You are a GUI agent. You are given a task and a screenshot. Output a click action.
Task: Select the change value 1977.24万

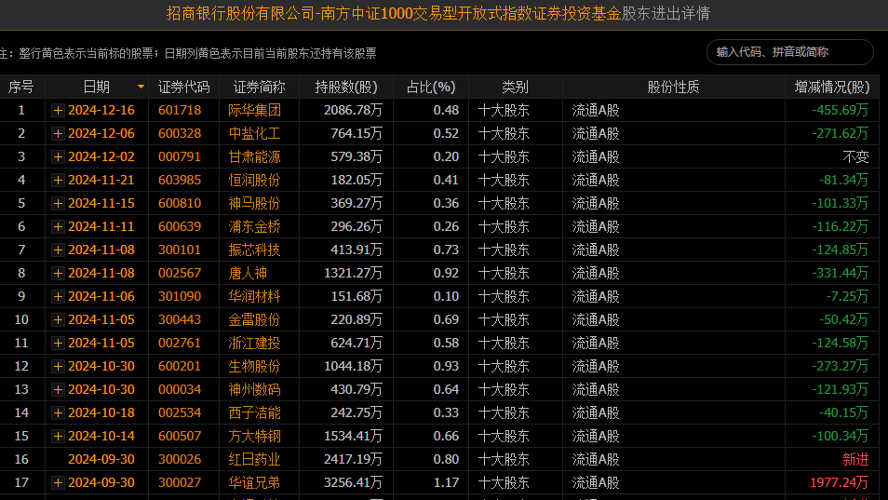[839, 482]
